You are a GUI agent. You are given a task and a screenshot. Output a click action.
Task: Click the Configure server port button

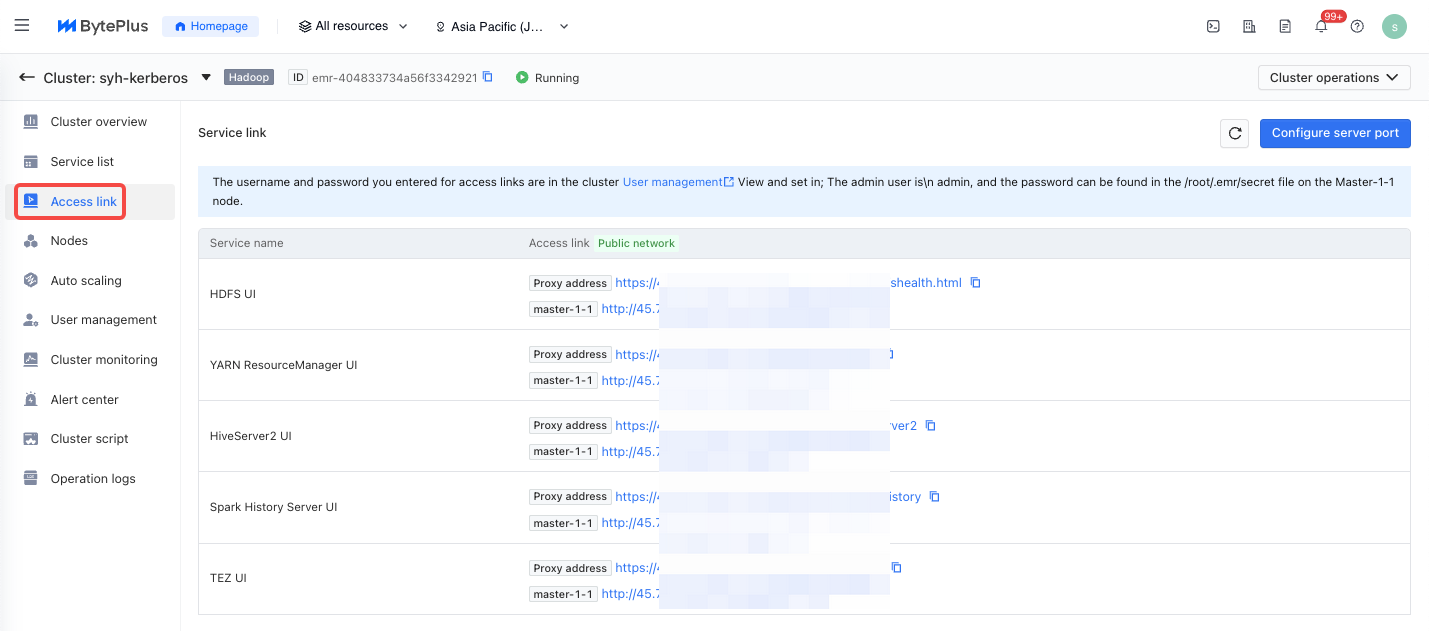(x=1334, y=133)
